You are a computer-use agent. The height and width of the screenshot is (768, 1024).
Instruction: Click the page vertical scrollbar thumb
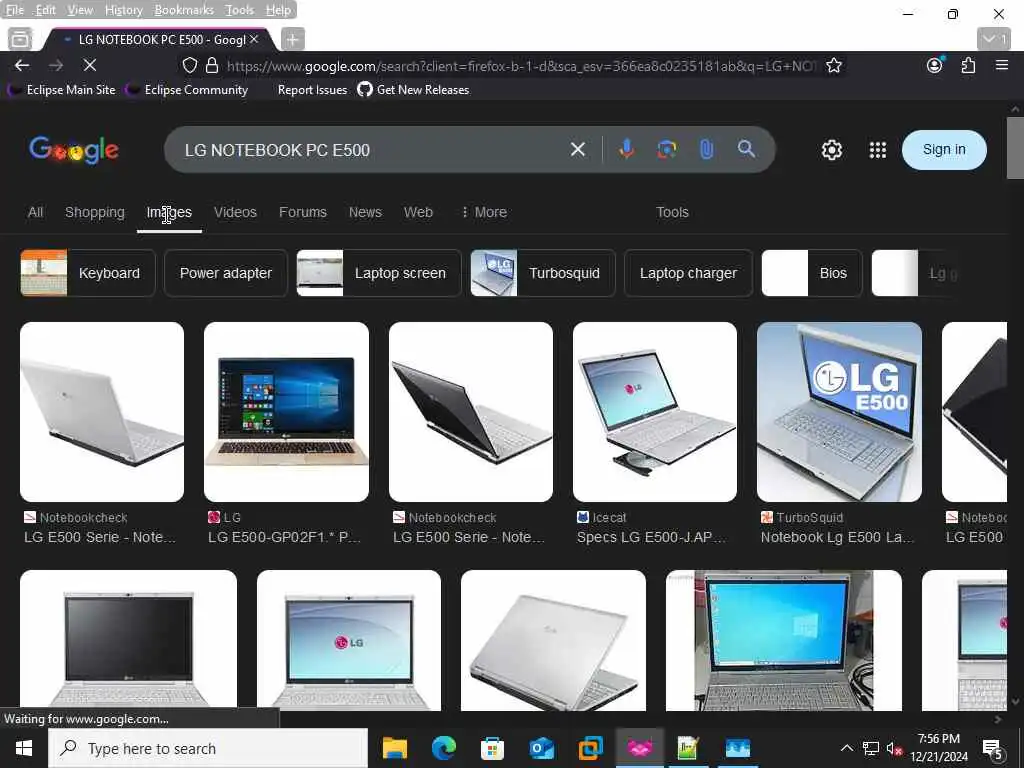[x=1015, y=148]
